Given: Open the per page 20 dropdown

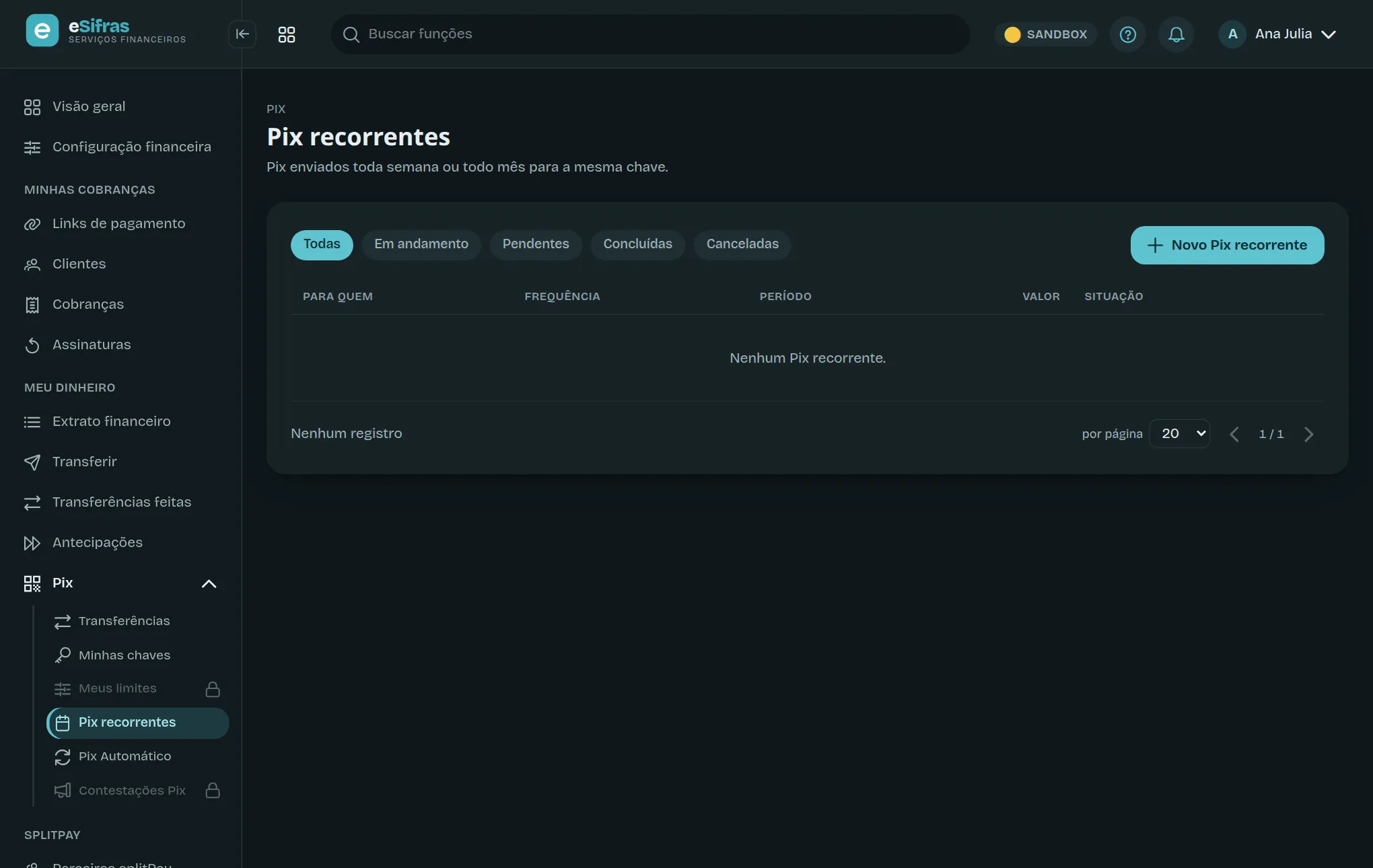Looking at the screenshot, I should point(1180,433).
